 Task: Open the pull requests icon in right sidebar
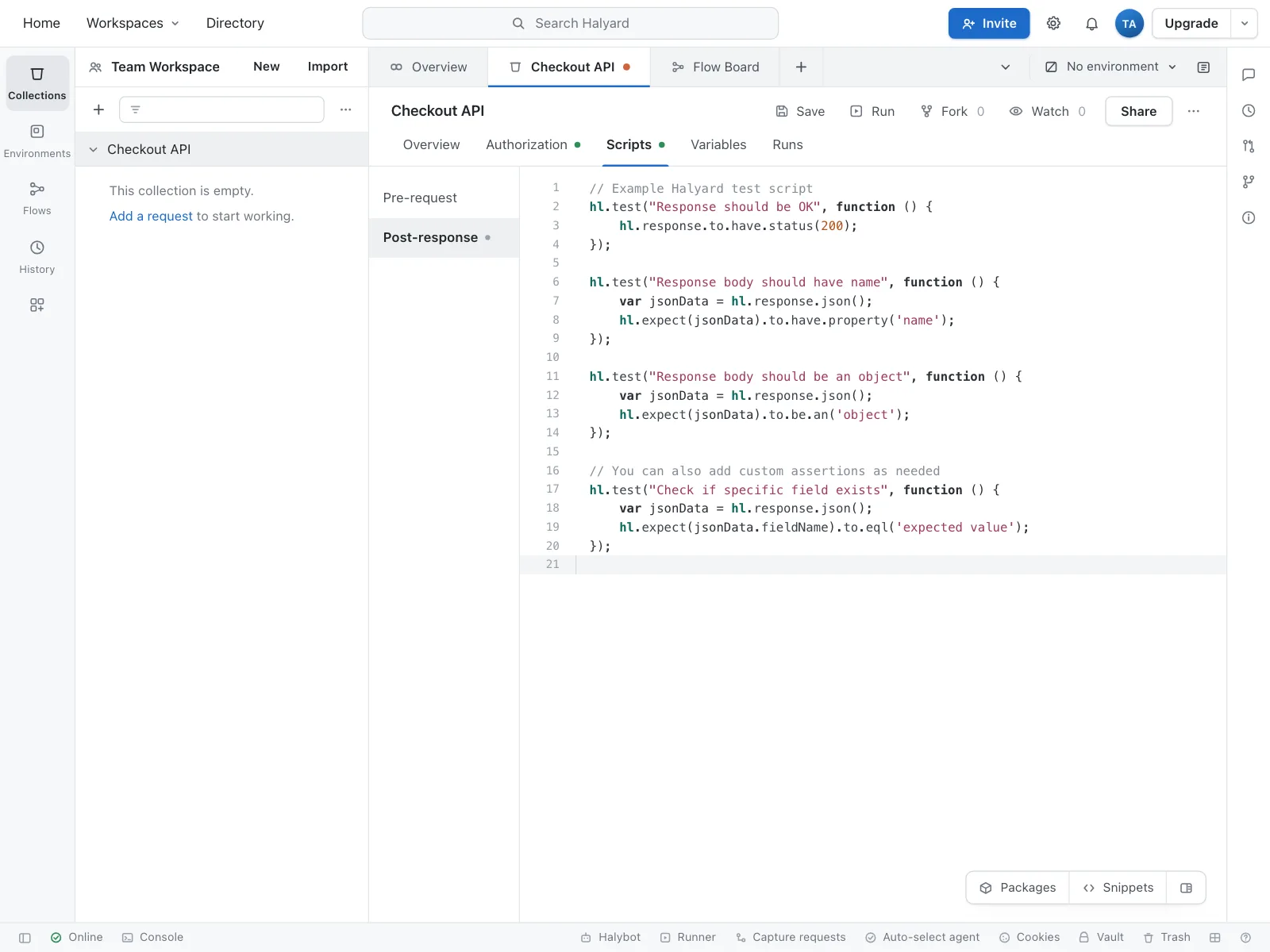pyautogui.click(x=1249, y=146)
